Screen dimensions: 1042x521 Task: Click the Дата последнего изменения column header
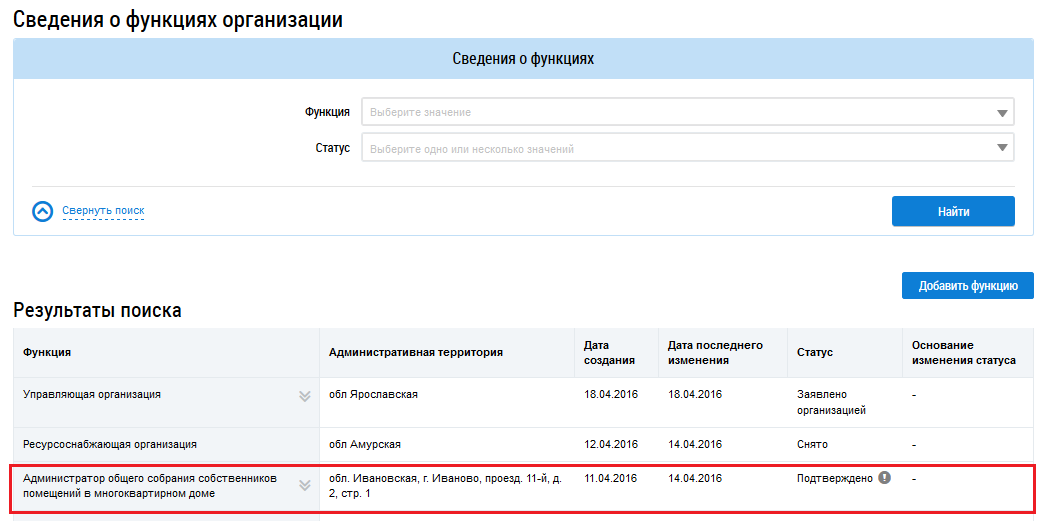click(x=714, y=353)
